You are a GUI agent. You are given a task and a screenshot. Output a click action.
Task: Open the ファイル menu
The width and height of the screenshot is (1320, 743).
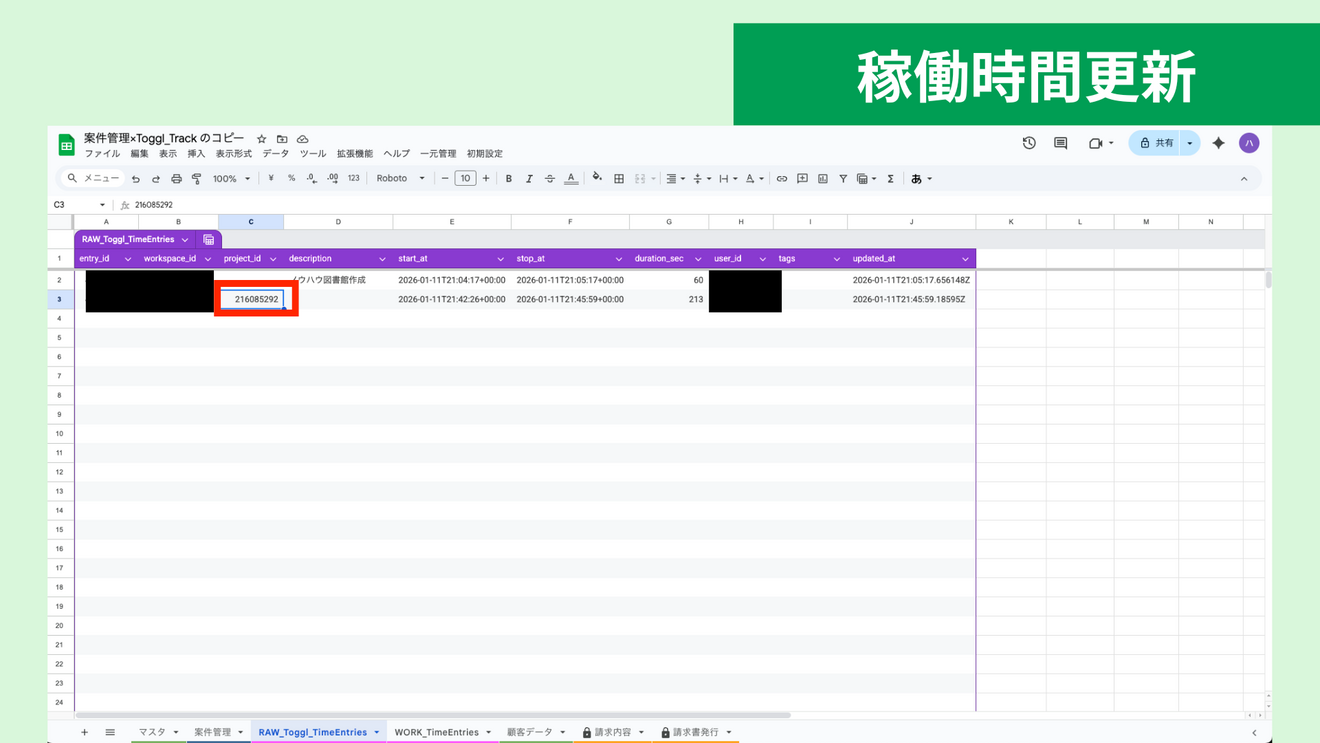coord(102,154)
